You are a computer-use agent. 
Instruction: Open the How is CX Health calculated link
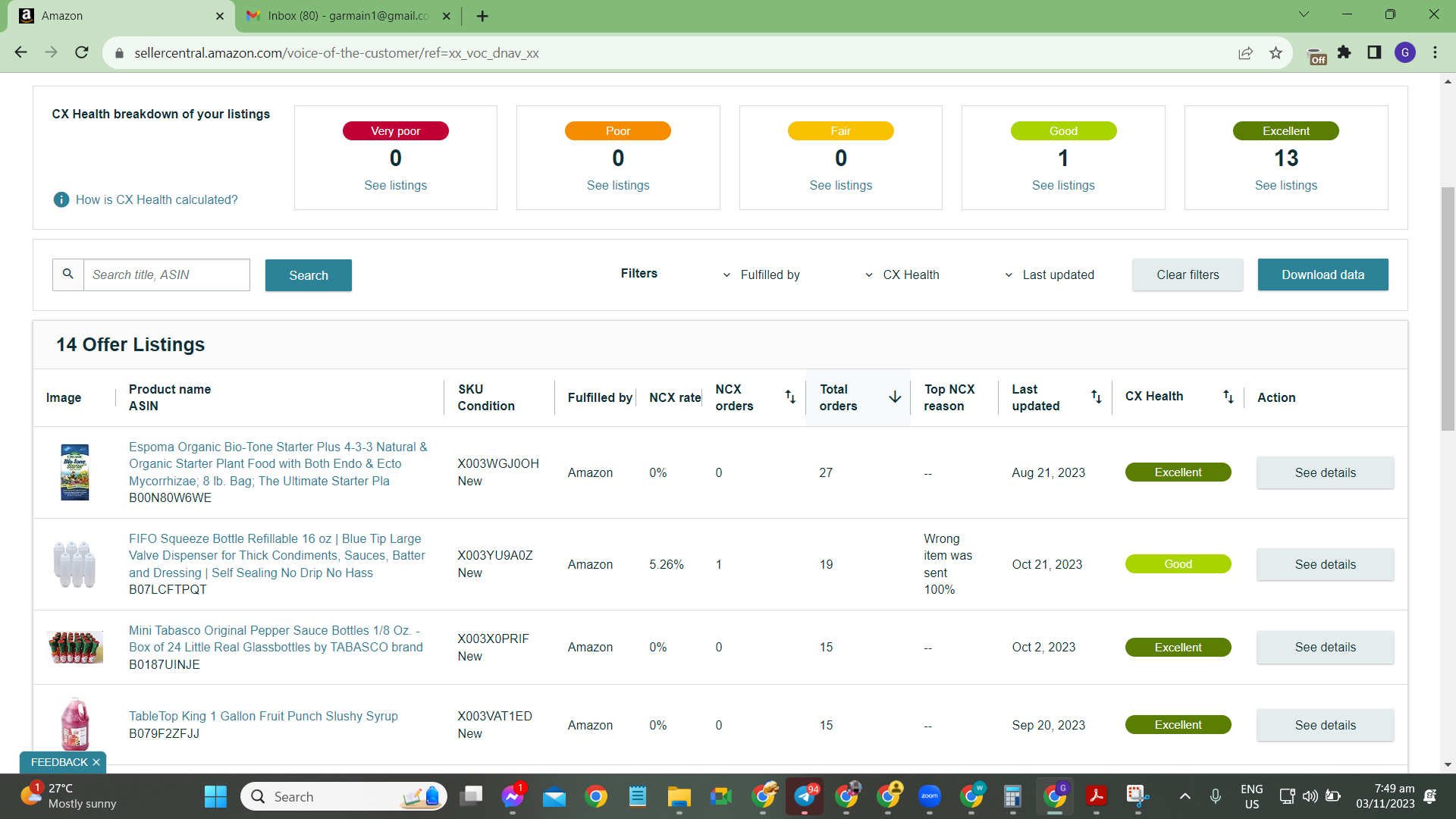157,199
